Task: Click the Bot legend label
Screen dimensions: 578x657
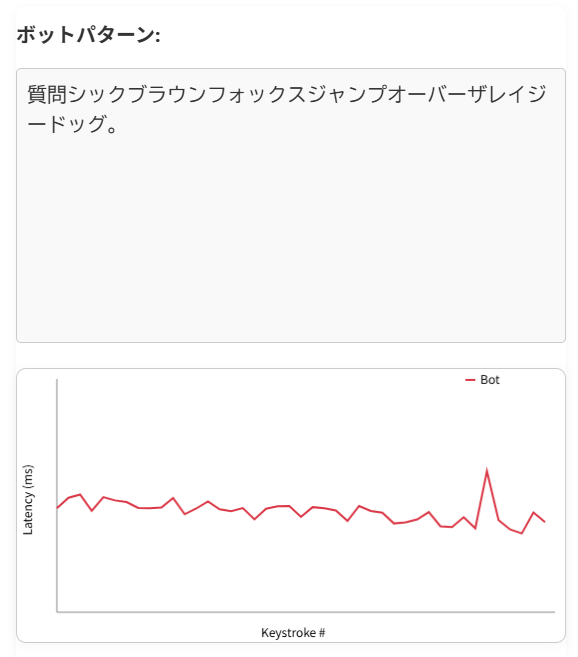Action: point(490,380)
